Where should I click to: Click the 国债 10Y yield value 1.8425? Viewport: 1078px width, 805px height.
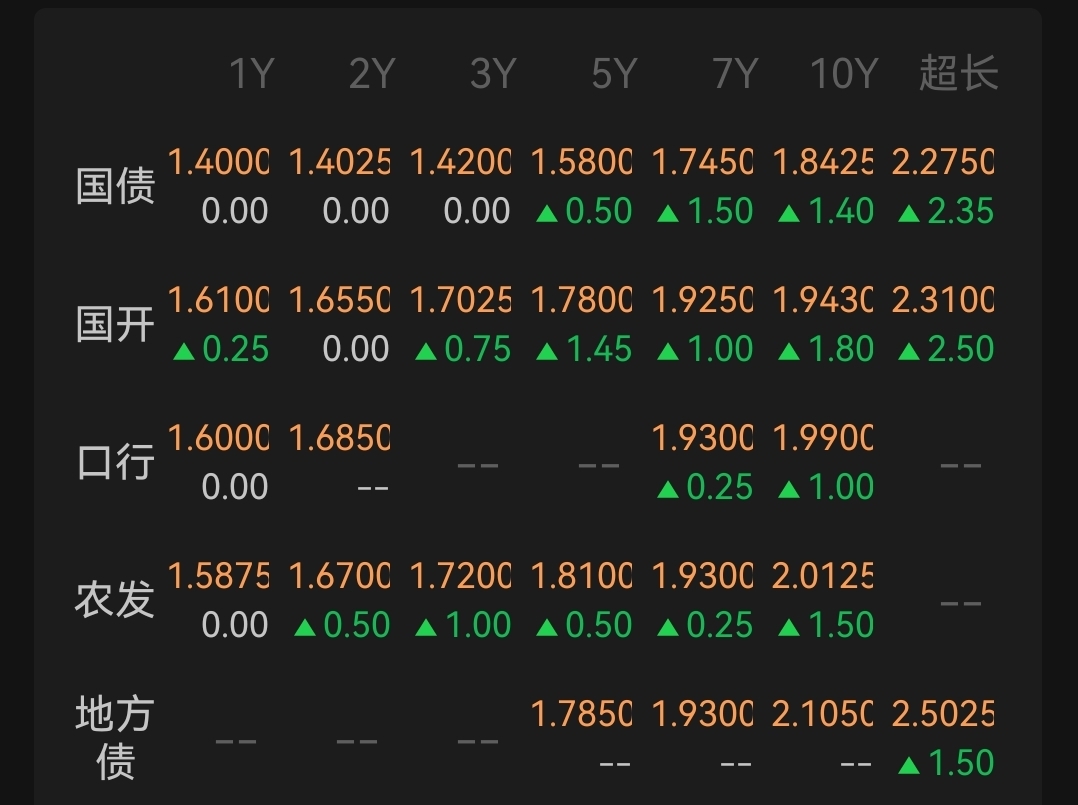pos(822,162)
